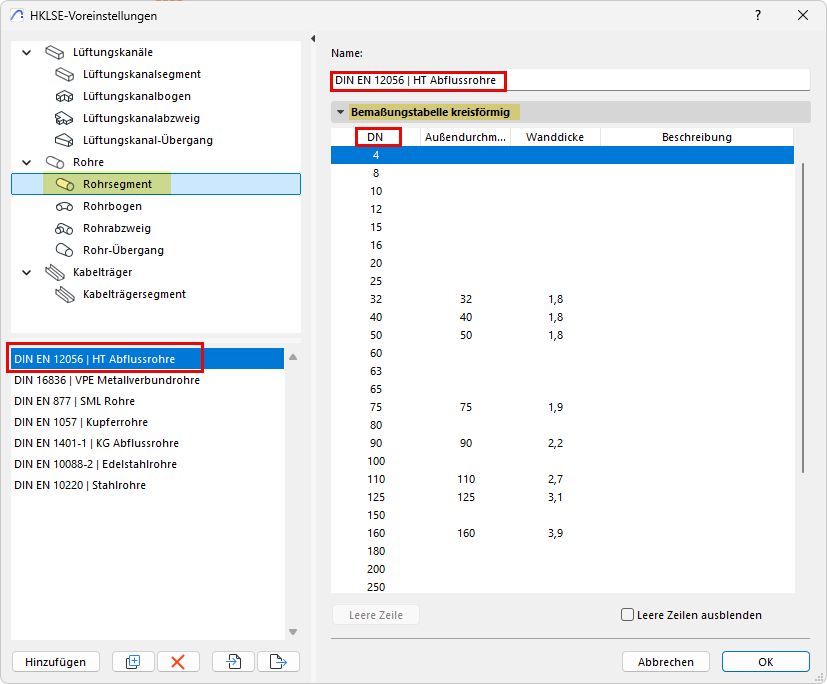Import preset table from file
This screenshot has height=684, width=827.
click(234, 661)
